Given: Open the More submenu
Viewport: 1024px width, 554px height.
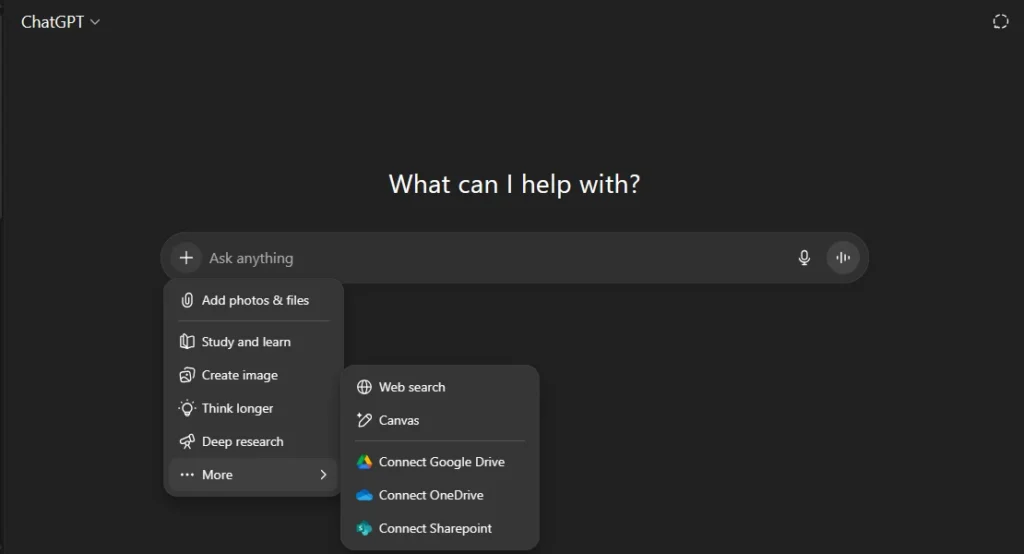Looking at the screenshot, I should tap(253, 475).
